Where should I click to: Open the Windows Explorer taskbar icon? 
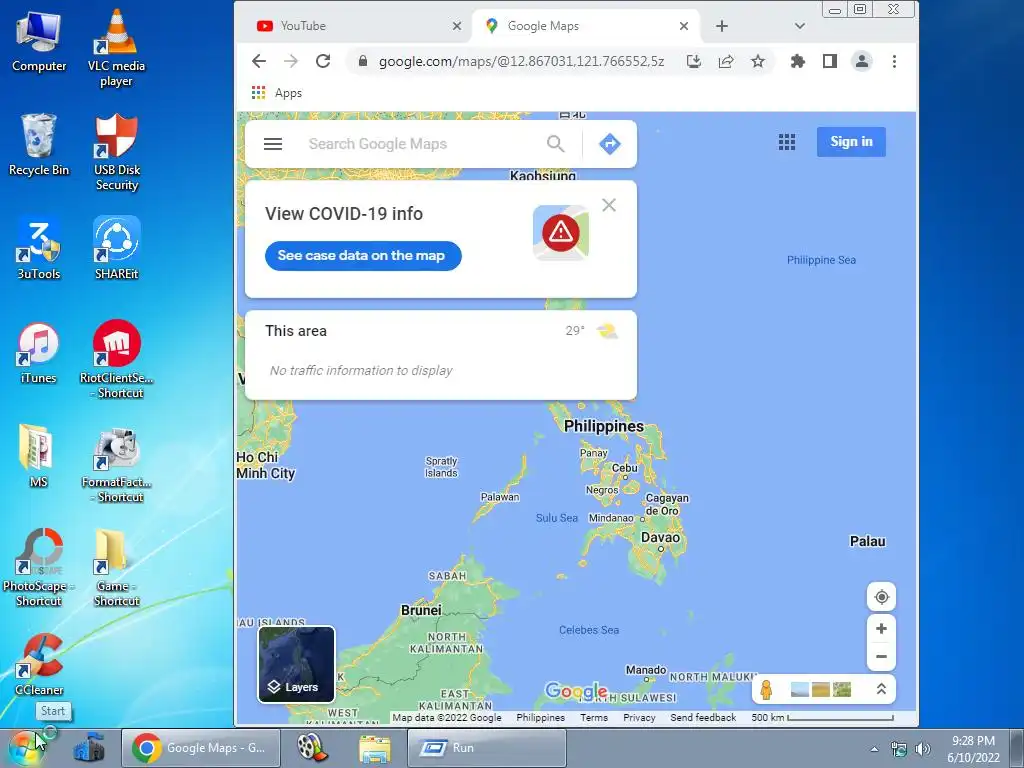pyautogui.click(x=375, y=748)
